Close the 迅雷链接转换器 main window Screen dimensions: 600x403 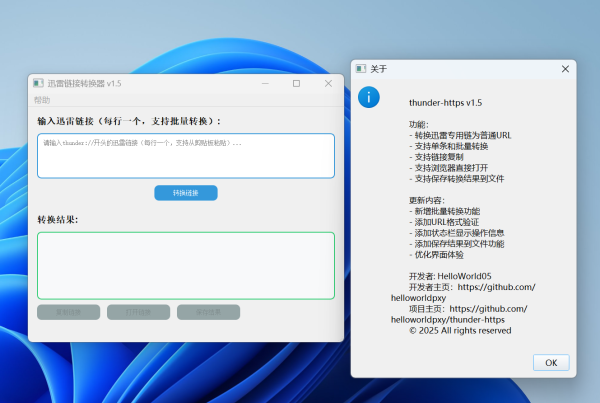point(328,83)
